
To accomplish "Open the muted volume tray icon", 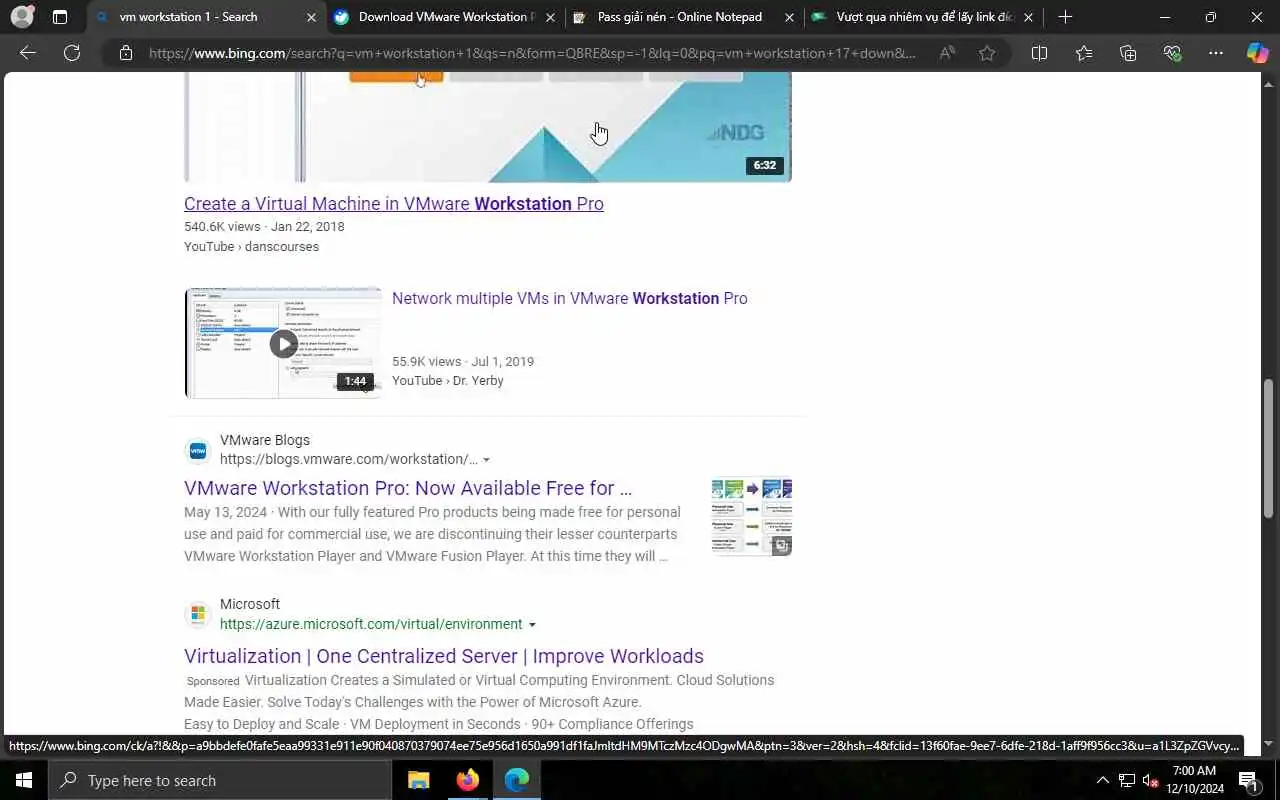I will (1151, 780).
